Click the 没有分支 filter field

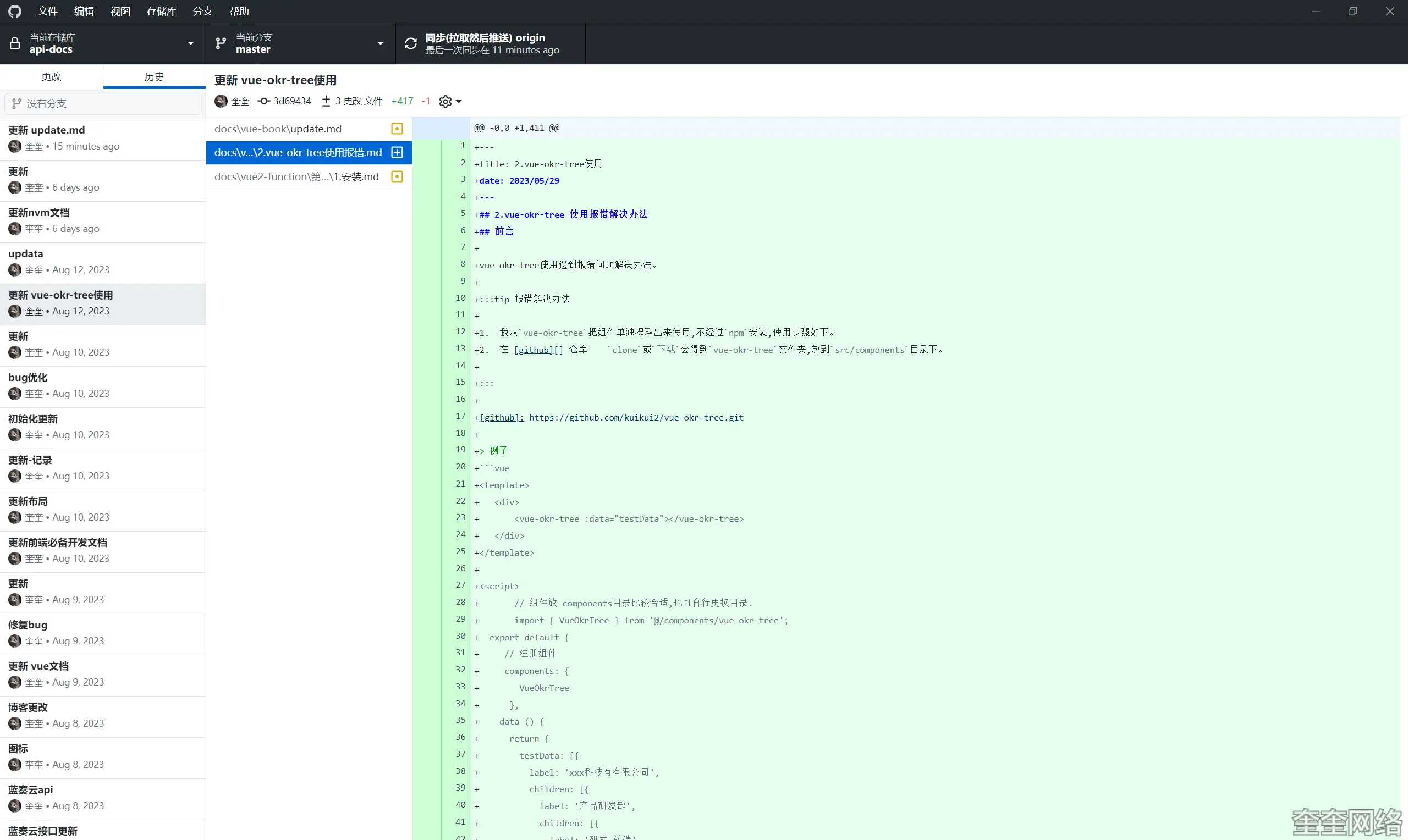pyautogui.click(x=103, y=103)
